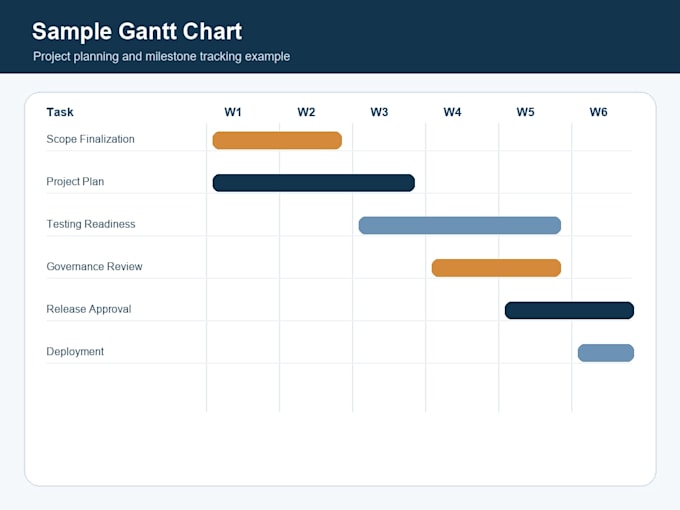The image size is (680, 510).
Task: Click the Sample Gantt Chart title
Action: click(137, 32)
